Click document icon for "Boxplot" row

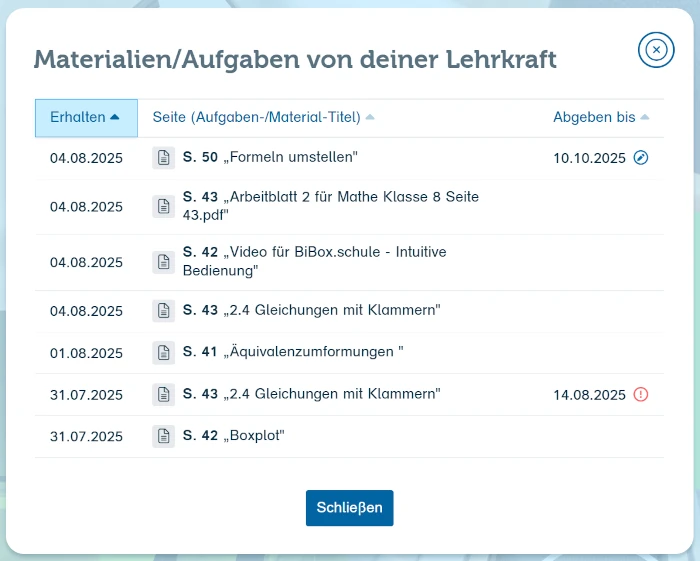pos(164,436)
